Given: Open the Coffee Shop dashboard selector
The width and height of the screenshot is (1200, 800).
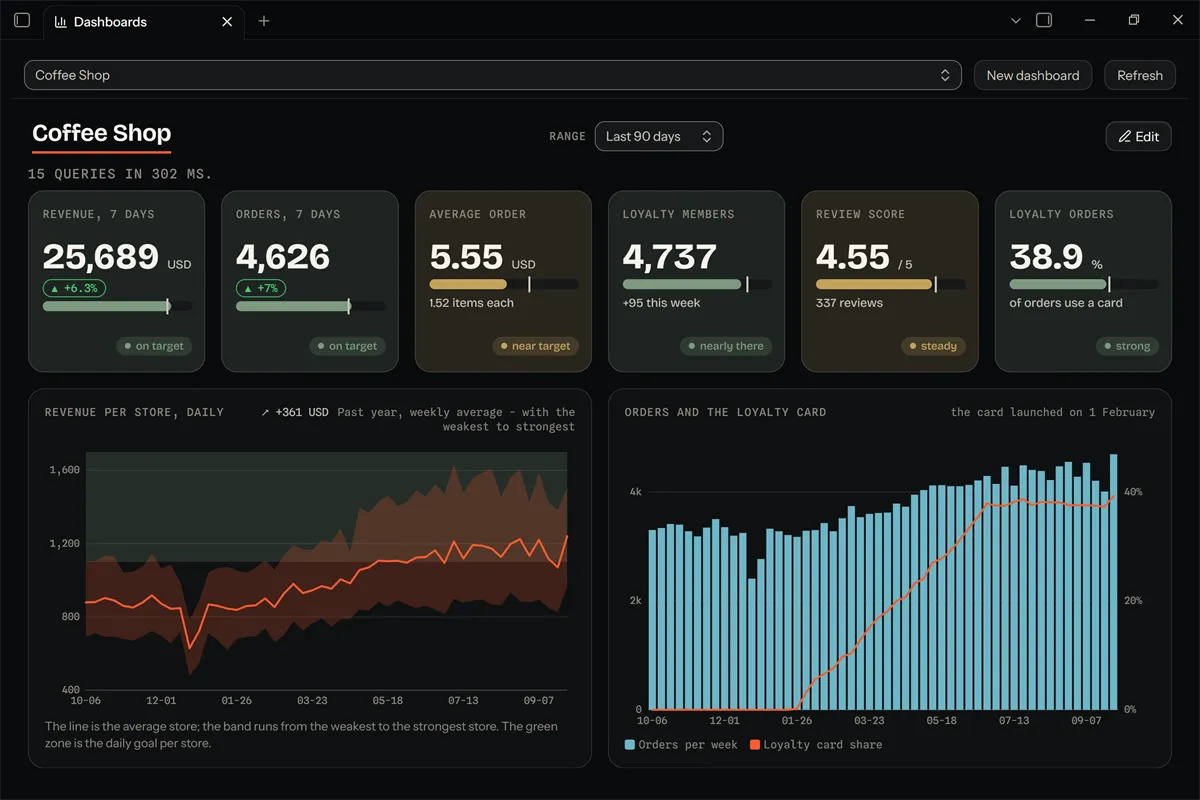Looking at the screenshot, I should point(493,75).
